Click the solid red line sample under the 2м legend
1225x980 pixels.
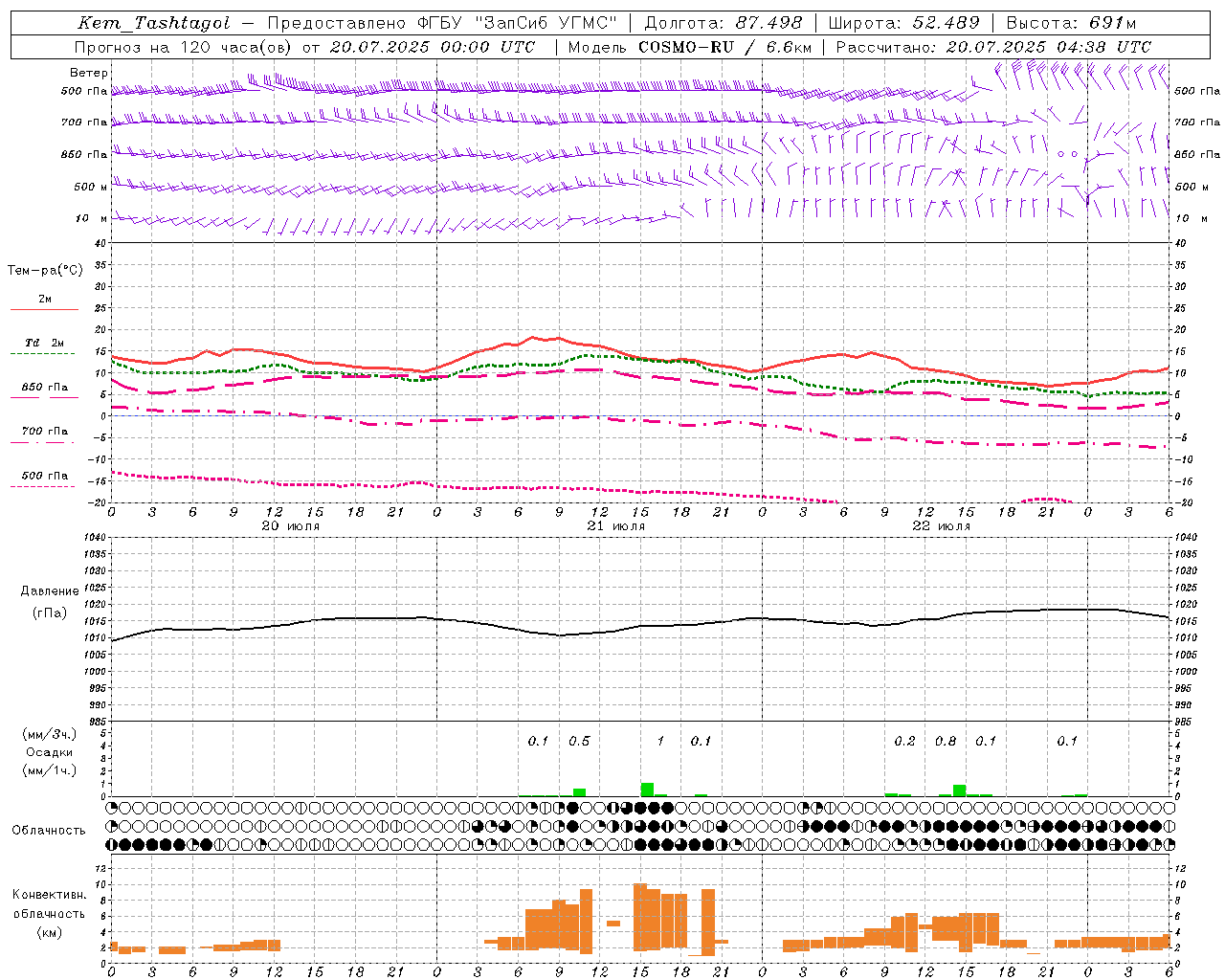pos(45,309)
